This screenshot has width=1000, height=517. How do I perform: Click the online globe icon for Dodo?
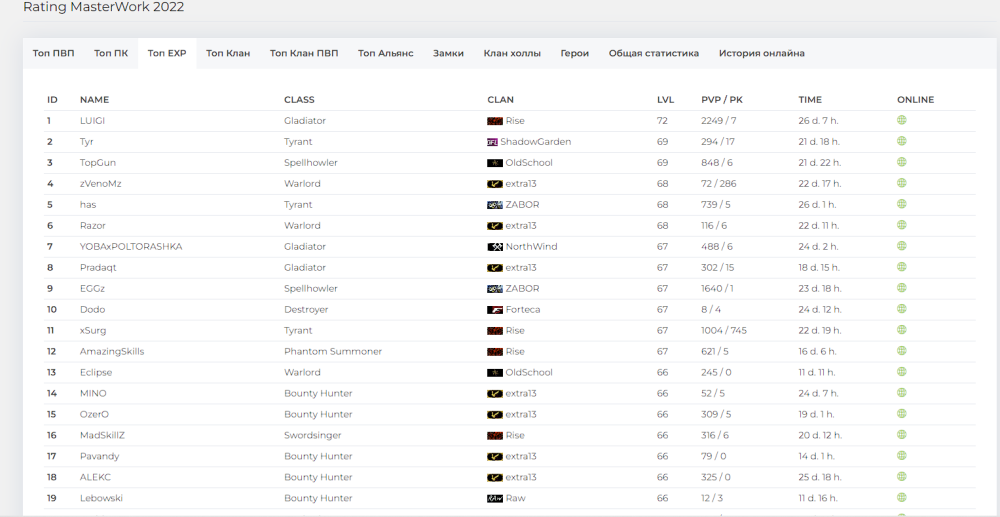[x=902, y=309]
